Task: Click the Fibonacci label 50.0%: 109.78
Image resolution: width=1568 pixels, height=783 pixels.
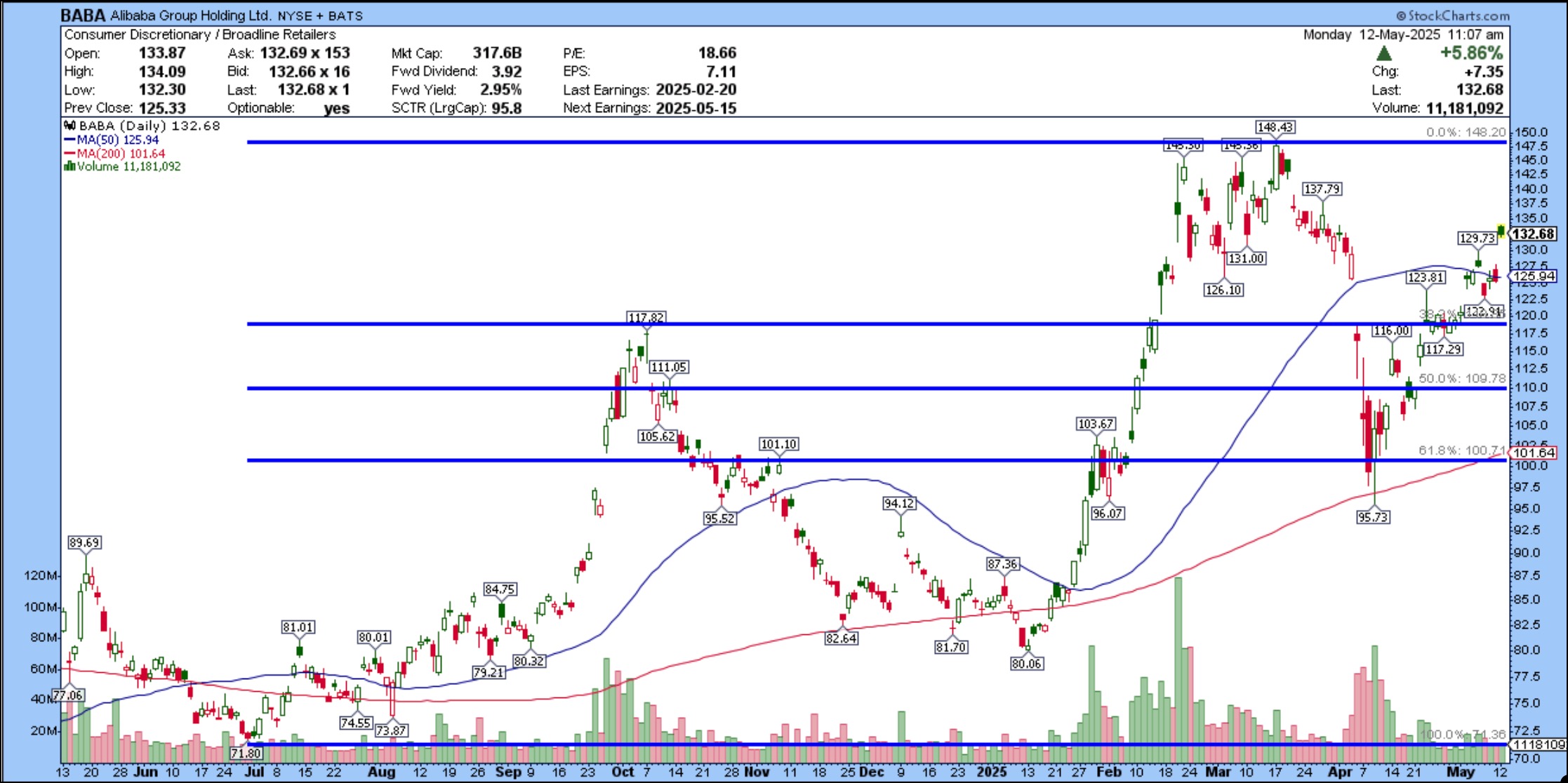Action: tap(1463, 378)
